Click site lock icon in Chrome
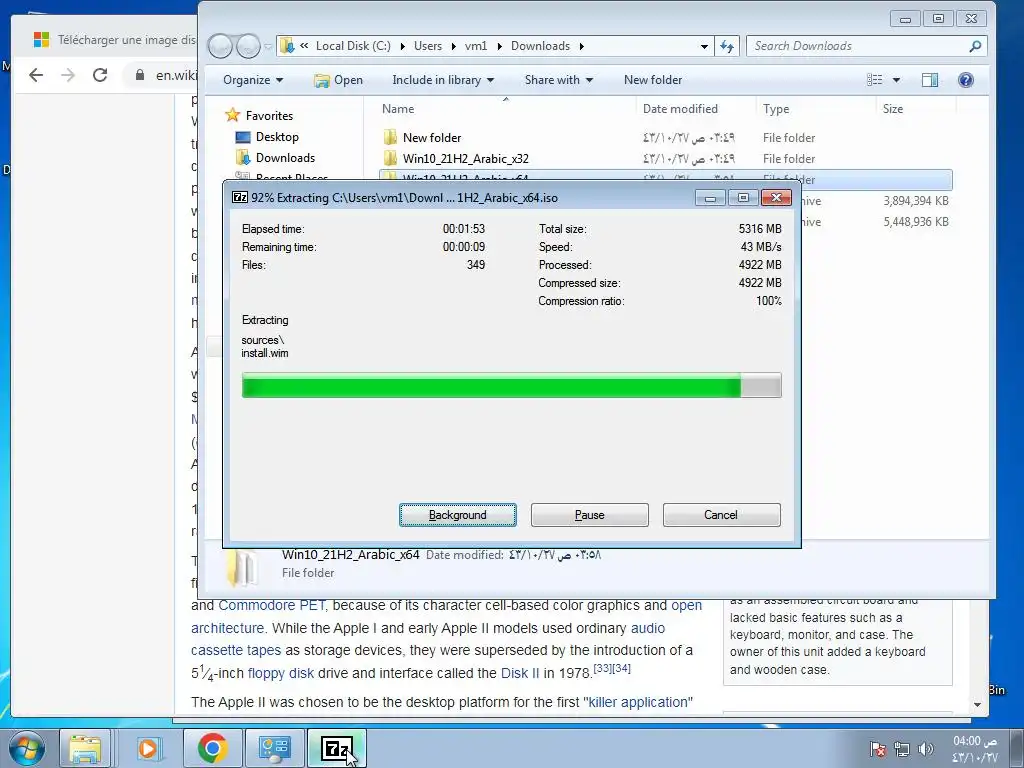The height and width of the screenshot is (768, 1024). pyautogui.click(x=140, y=75)
